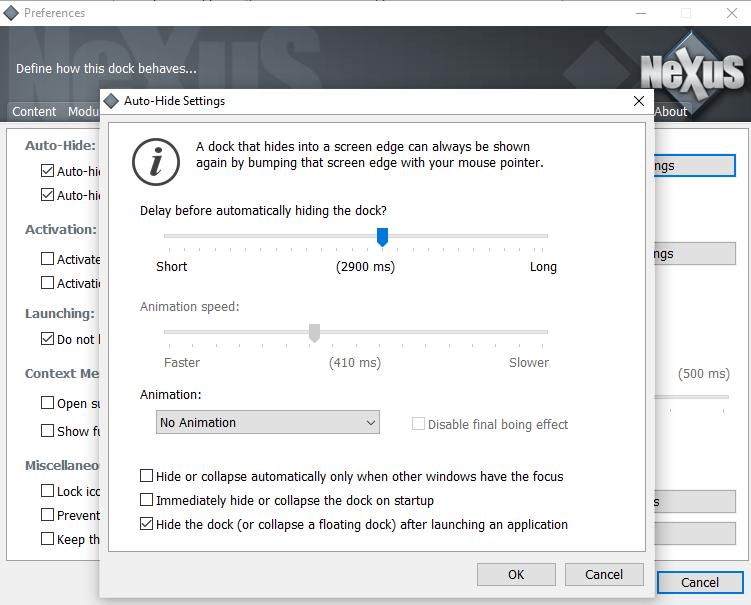
Task: Uncheck hide the dock after launching an application
Action: (148, 524)
